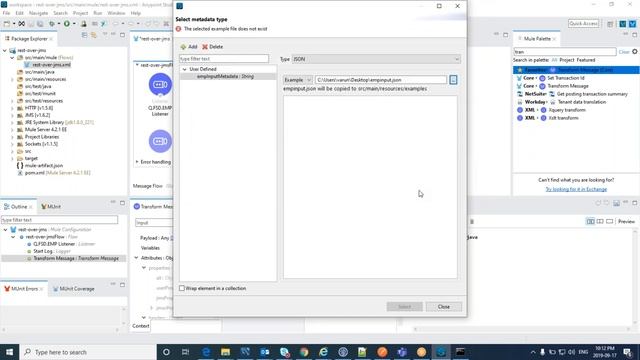Click the Run green toolbar icon

click(x=67, y=24)
